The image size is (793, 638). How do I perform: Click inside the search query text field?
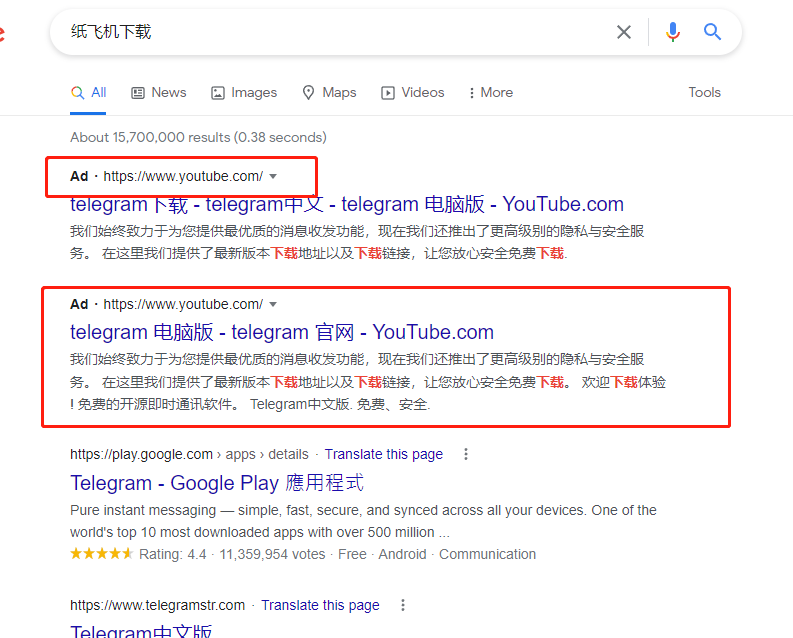(330, 32)
